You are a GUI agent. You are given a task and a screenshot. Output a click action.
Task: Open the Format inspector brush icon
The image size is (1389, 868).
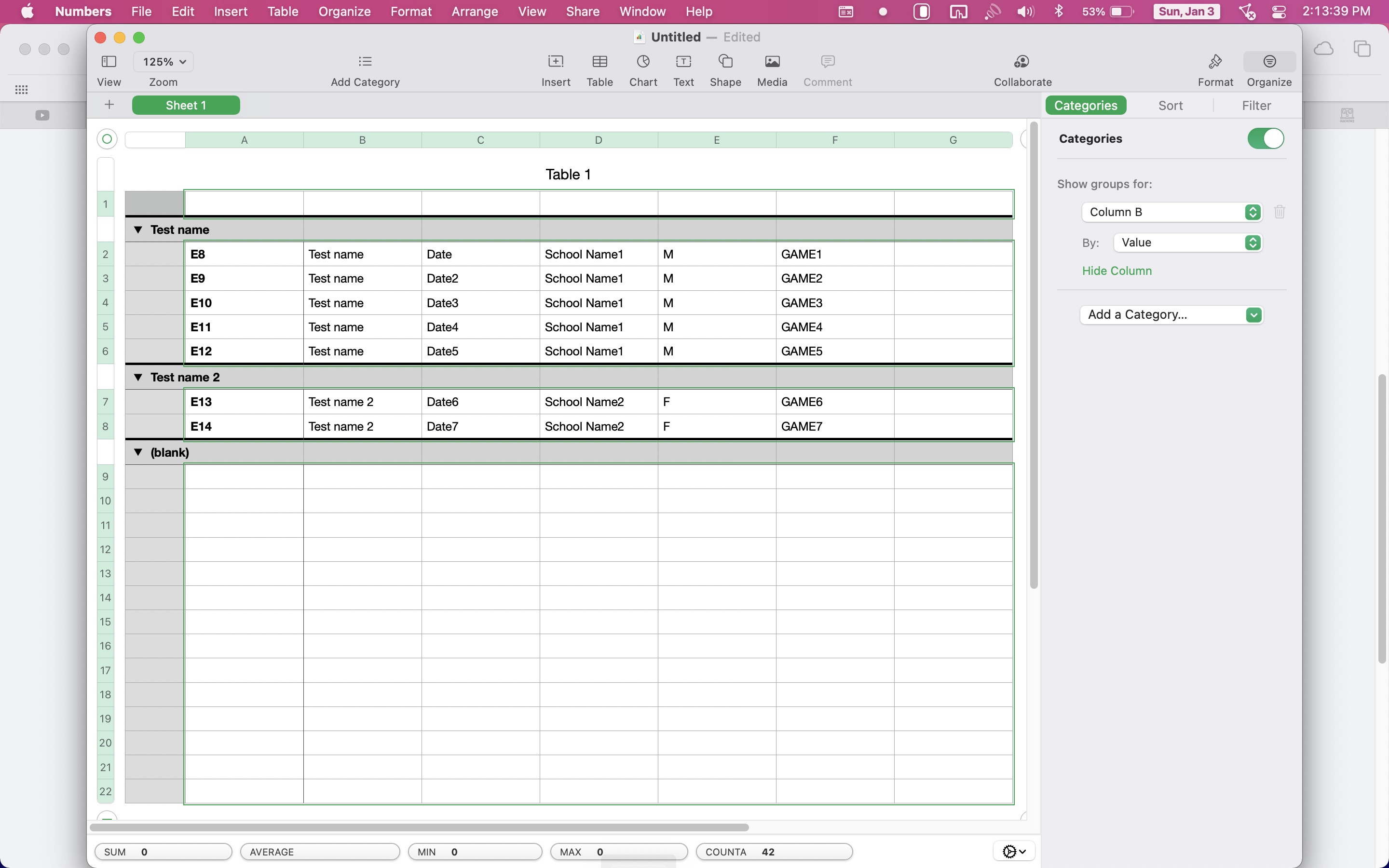[x=1214, y=62]
